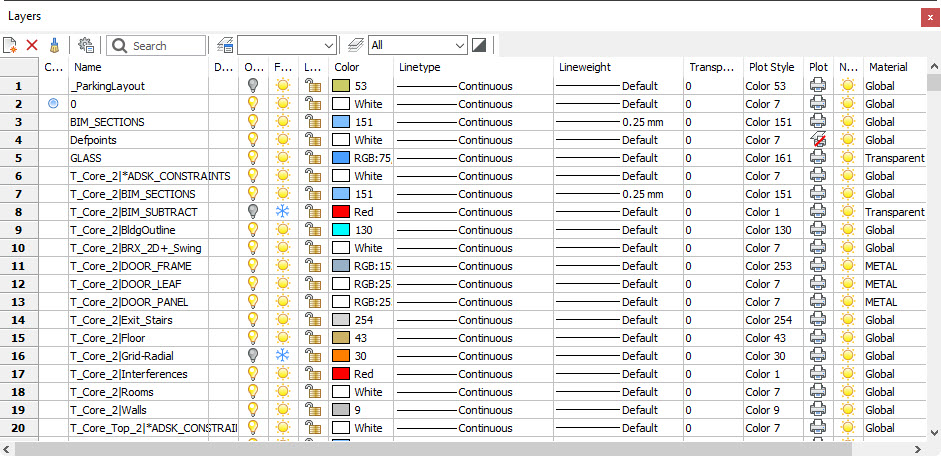This screenshot has width=941, height=456.
Task: Freeze the Defpoints layer sun icon
Action: coord(283,140)
